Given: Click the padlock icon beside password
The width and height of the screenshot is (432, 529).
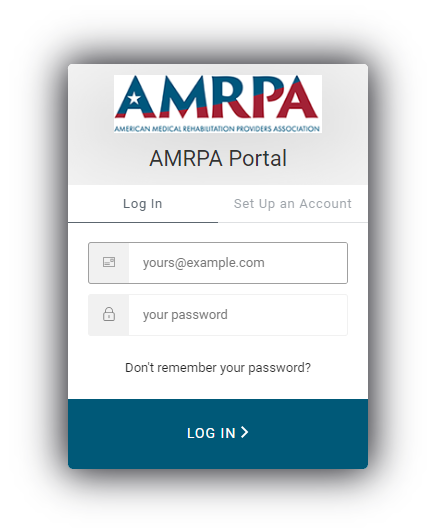Looking at the screenshot, I should point(109,314).
